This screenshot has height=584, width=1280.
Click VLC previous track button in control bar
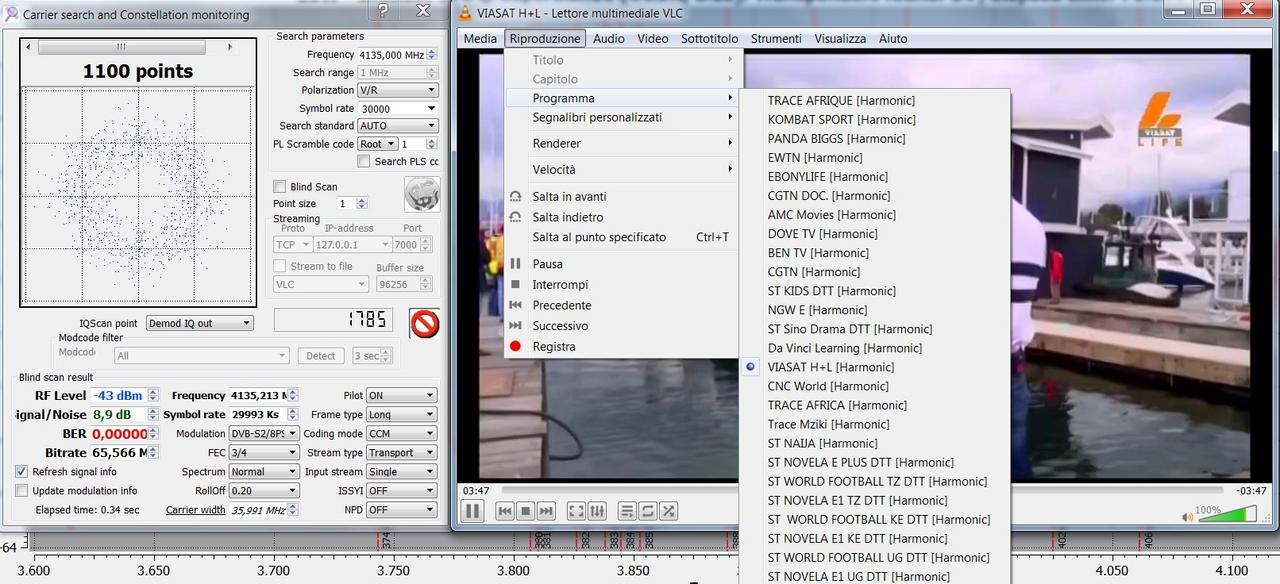(505, 511)
